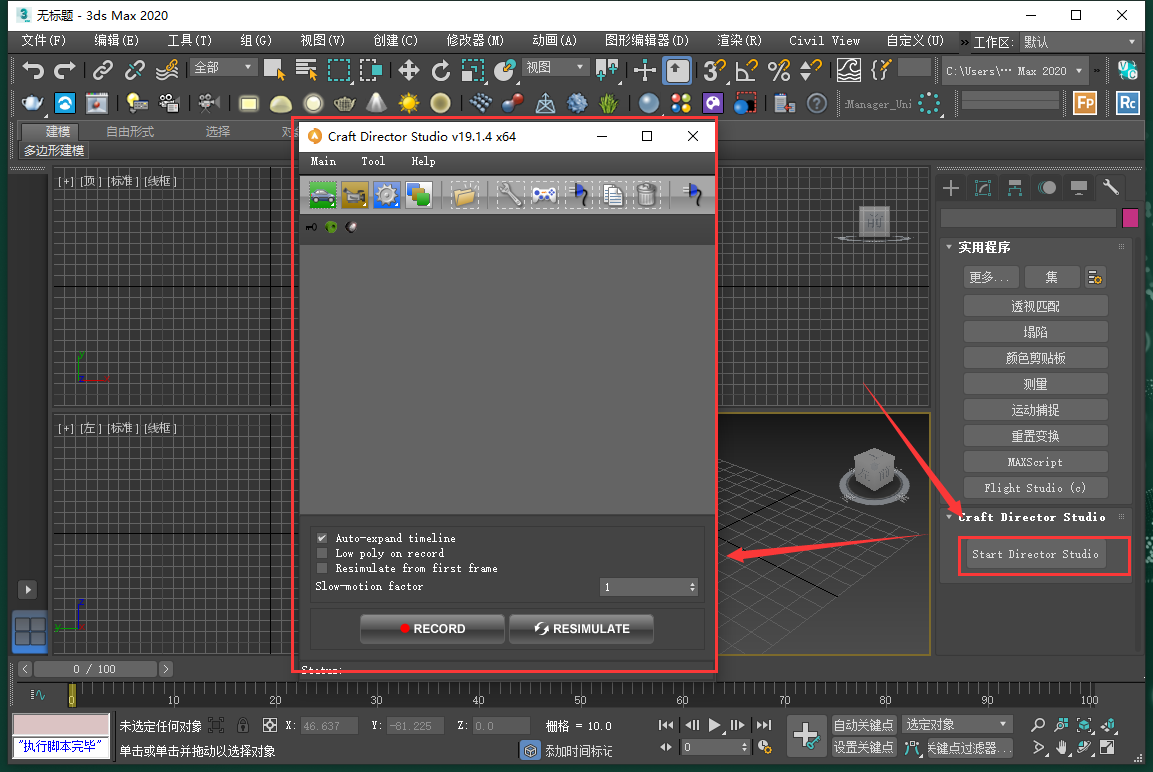Activate the Select and Move tool
Screen dimensions: 1153x772
click(409, 71)
